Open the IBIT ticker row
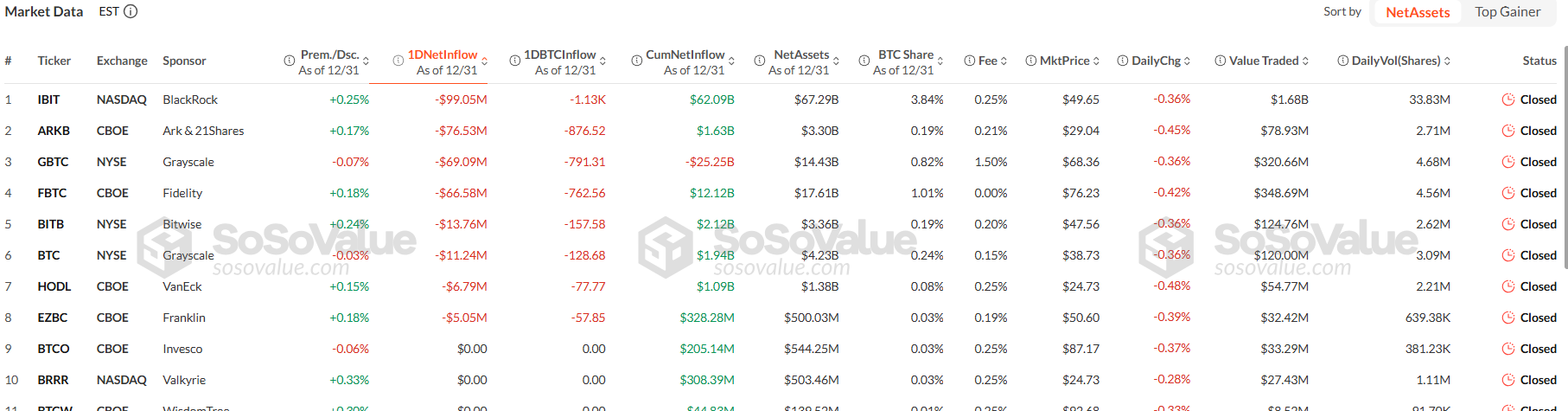The width and height of the screenshot is (1568, 411). (x=48, y=100)
